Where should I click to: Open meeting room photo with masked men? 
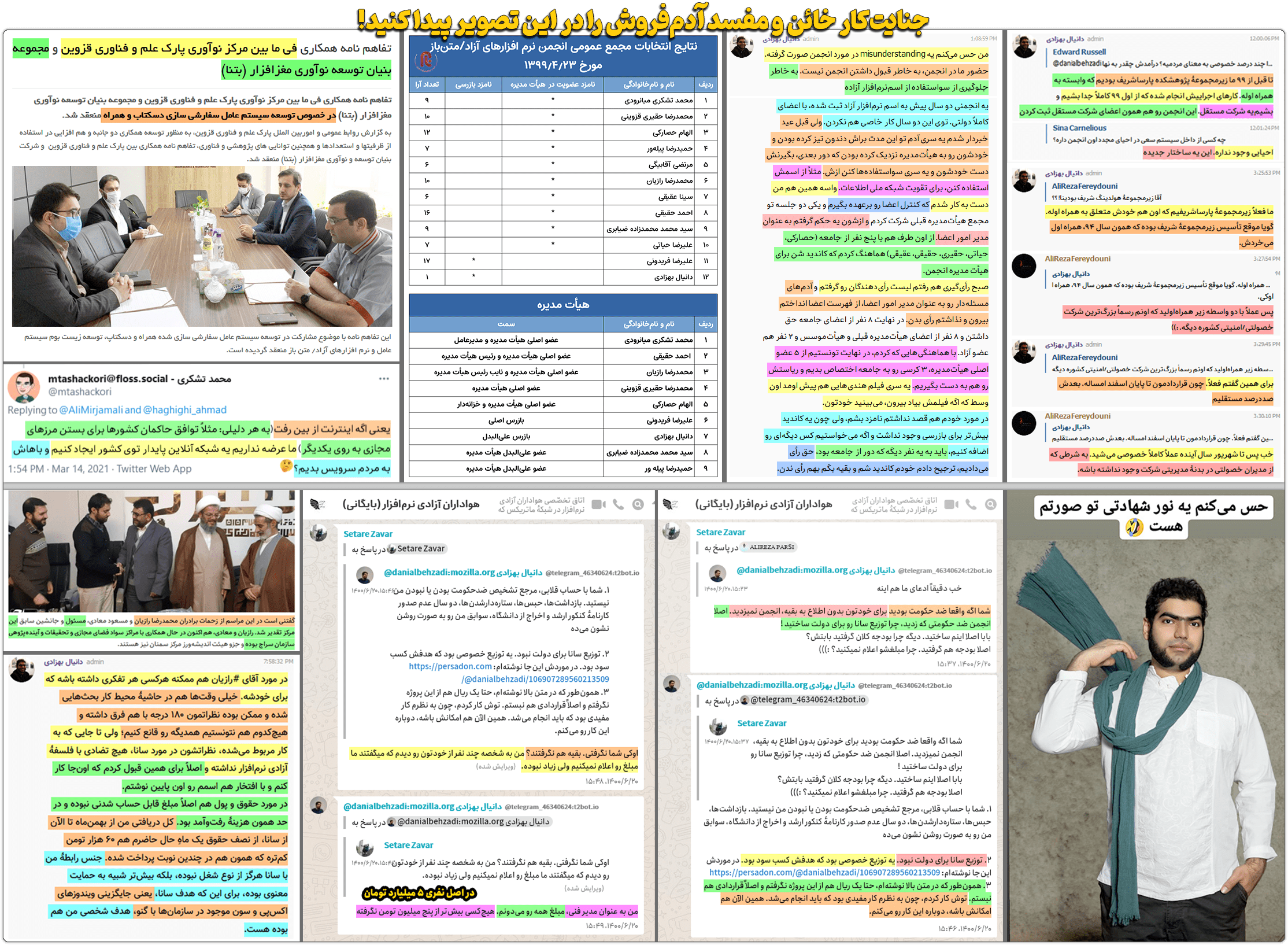pyautogui.click(x=202, y=246)
